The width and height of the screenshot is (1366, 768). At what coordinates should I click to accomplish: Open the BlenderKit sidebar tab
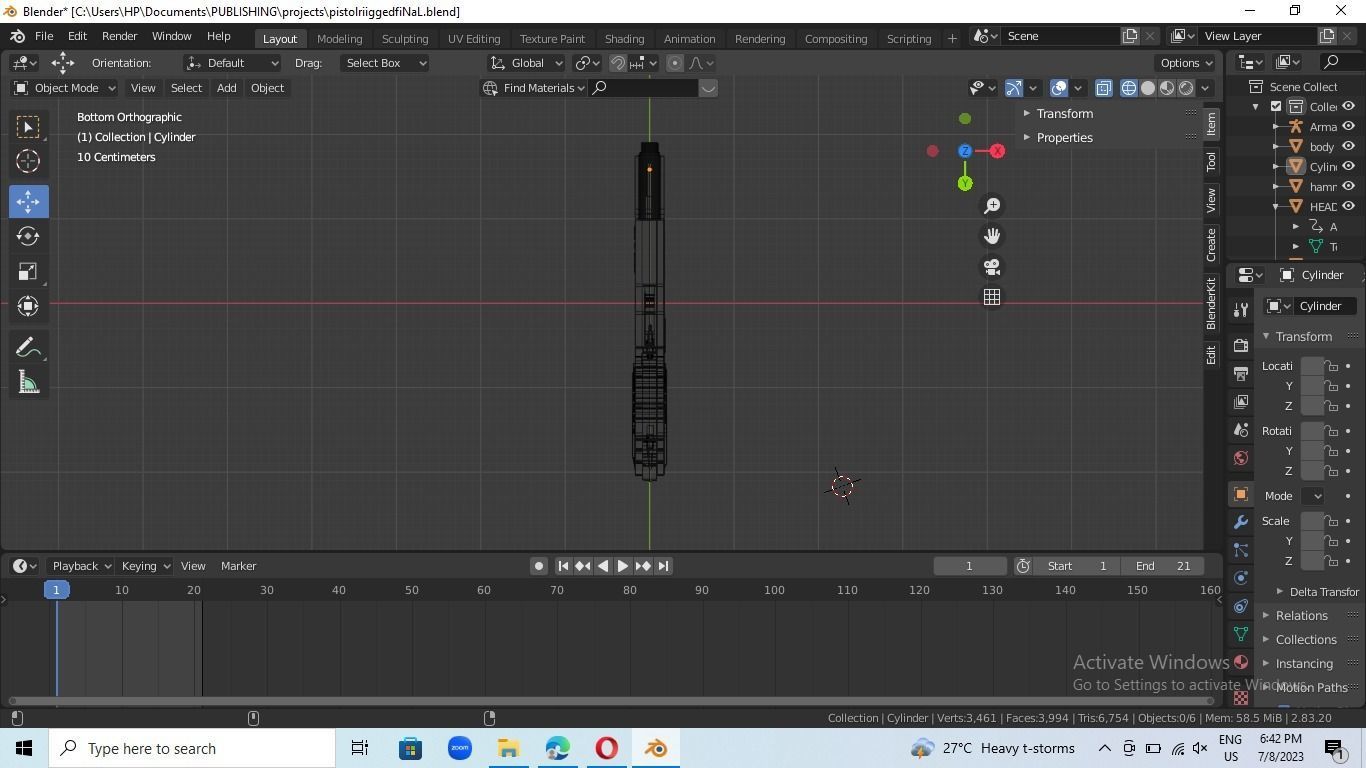tap(1211, 304)
